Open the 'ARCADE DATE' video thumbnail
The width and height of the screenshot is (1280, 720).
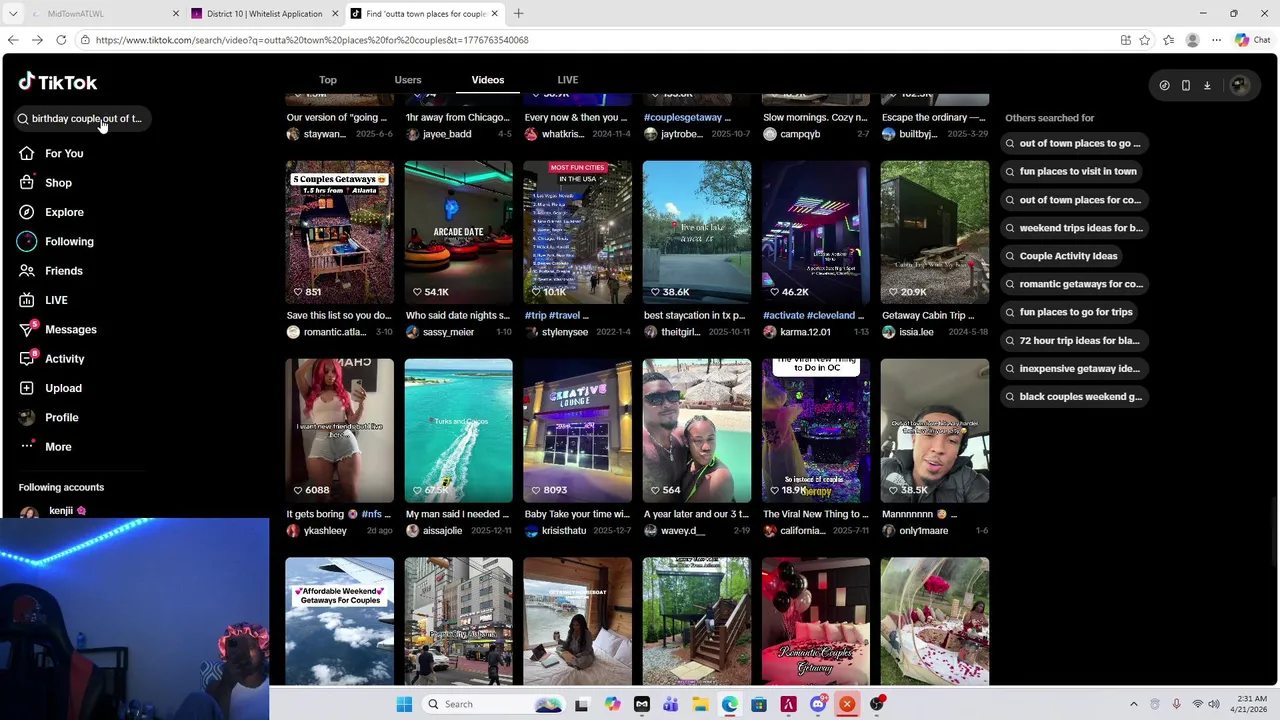(x=458, y=232)
